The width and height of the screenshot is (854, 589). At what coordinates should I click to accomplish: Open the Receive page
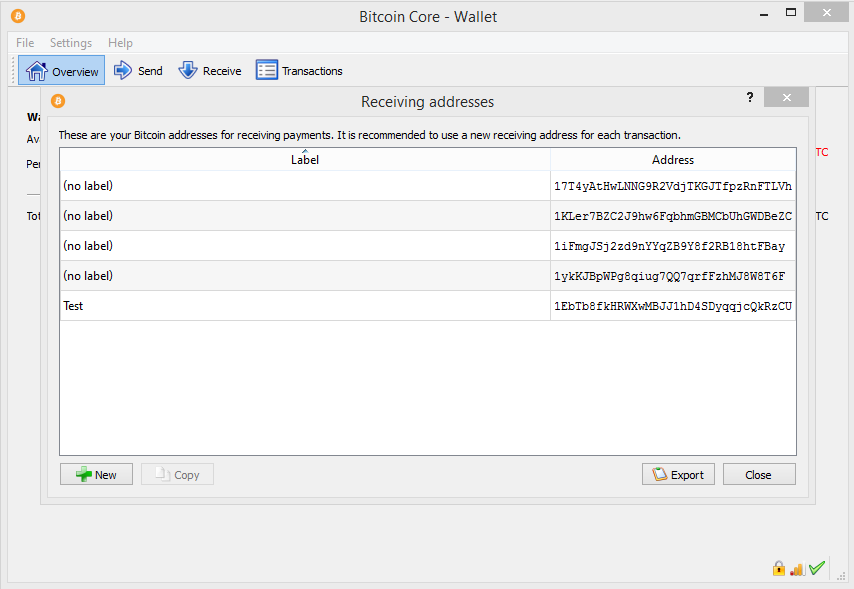210,70
